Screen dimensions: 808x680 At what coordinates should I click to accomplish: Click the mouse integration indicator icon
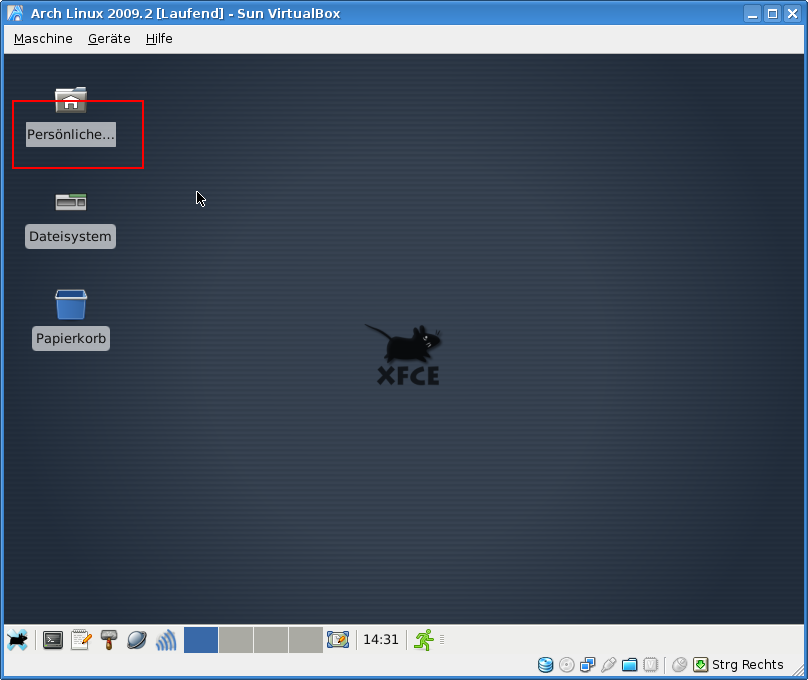(x=679, y=665)
